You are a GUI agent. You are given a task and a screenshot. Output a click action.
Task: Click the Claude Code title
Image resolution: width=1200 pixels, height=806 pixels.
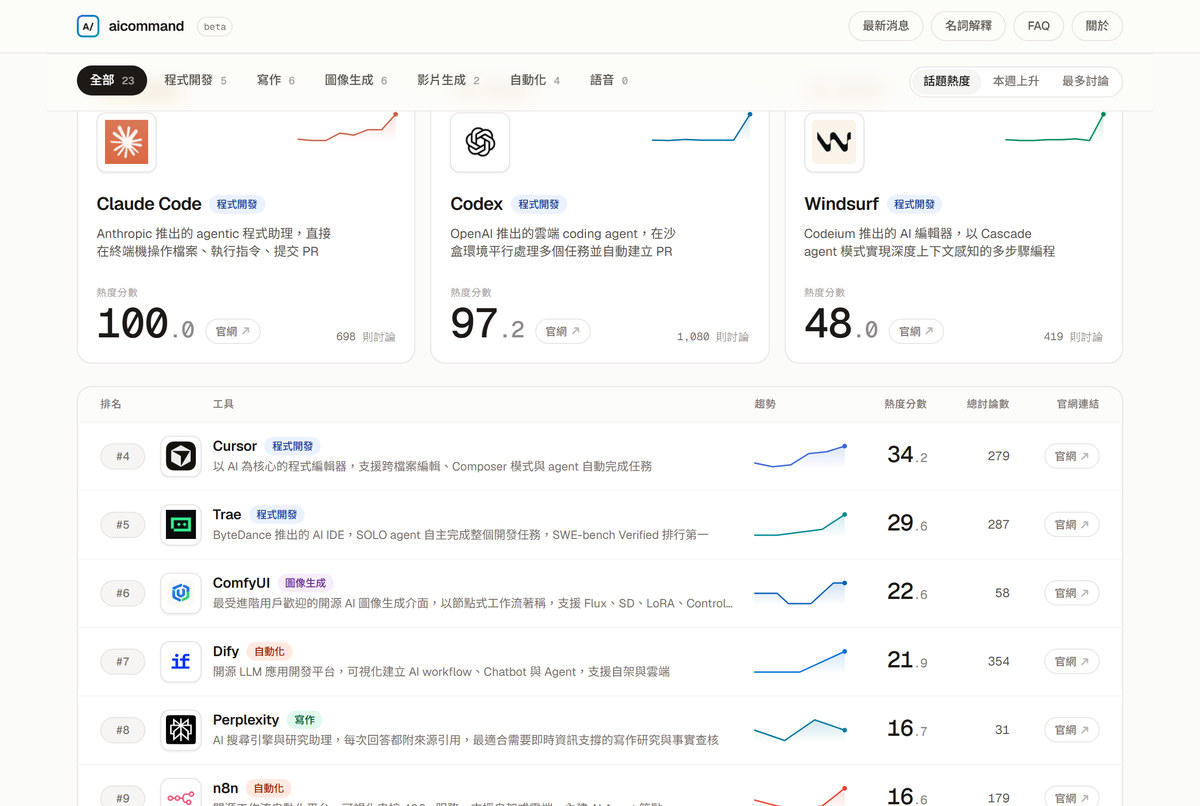click(x=149, y=204)
